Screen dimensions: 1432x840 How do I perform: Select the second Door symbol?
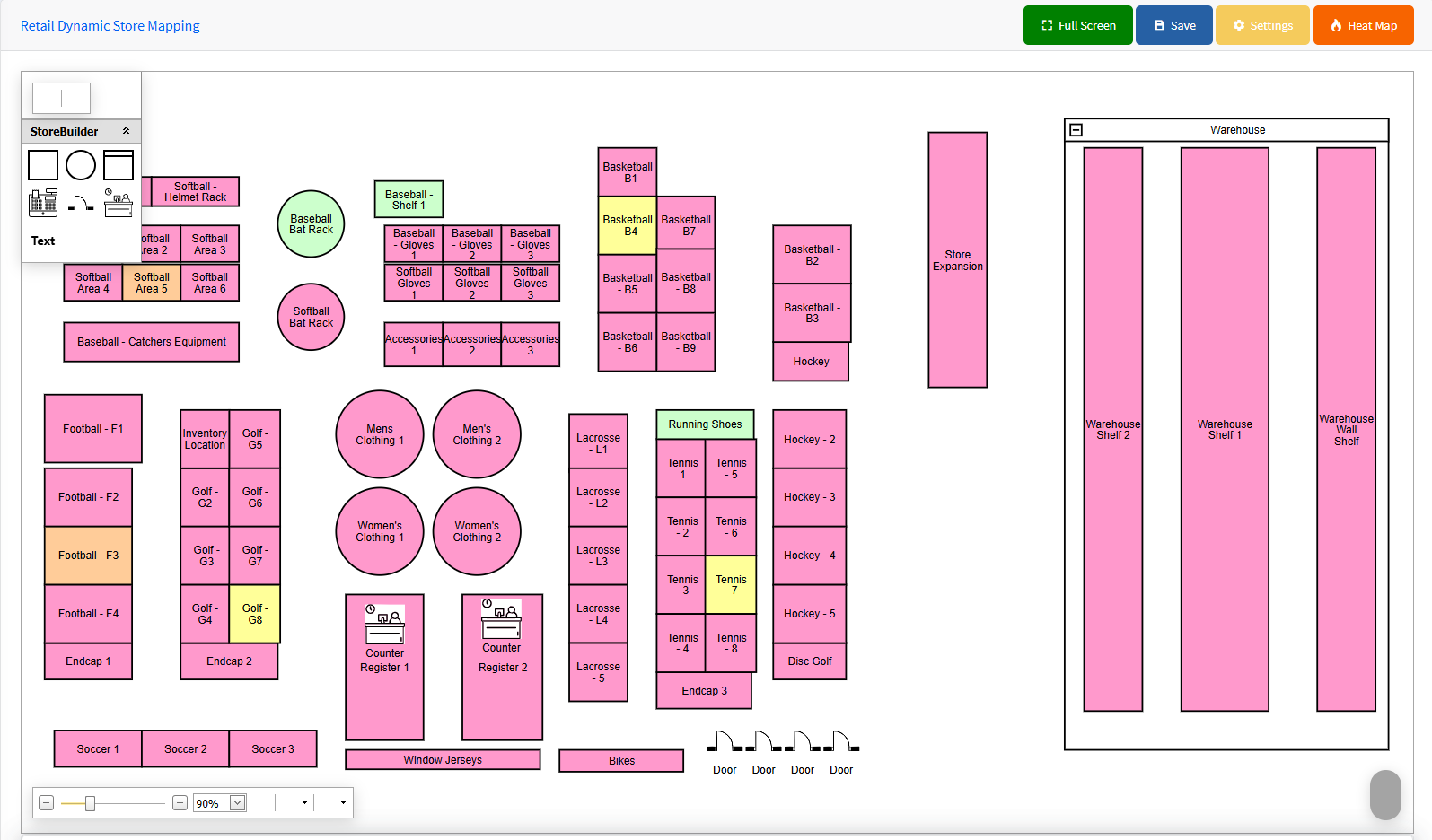(763, 741)
